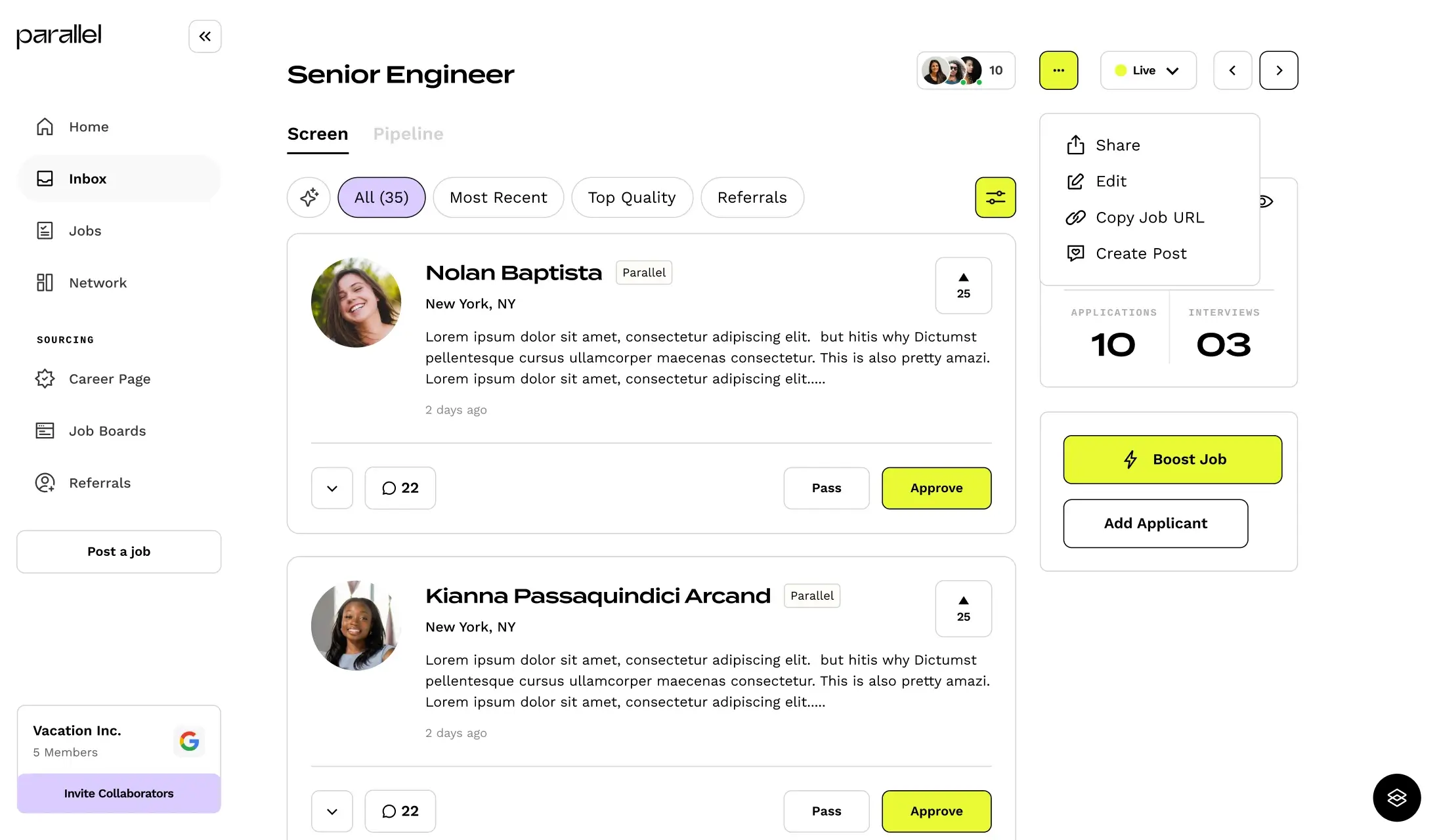Open the filter settings sliders icon
Screen dimensions: 1439x840
[x=995, y=197]
